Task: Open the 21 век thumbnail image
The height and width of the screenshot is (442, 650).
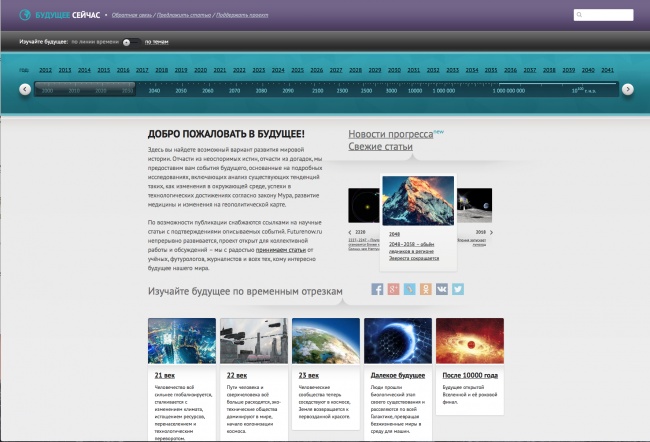Action: [180, 341]
